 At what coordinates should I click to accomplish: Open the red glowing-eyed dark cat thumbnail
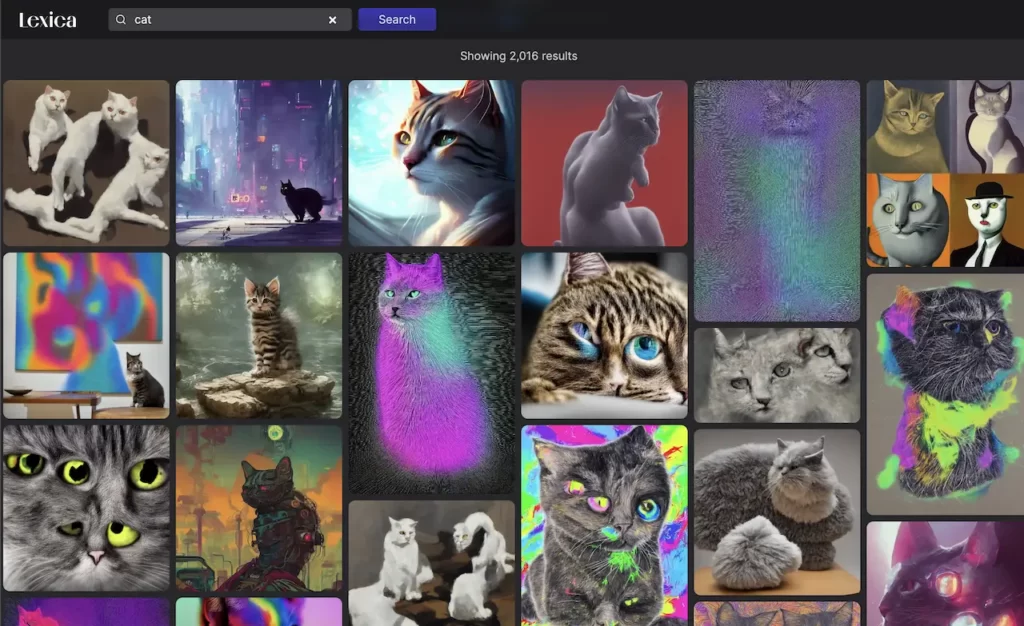945,574
